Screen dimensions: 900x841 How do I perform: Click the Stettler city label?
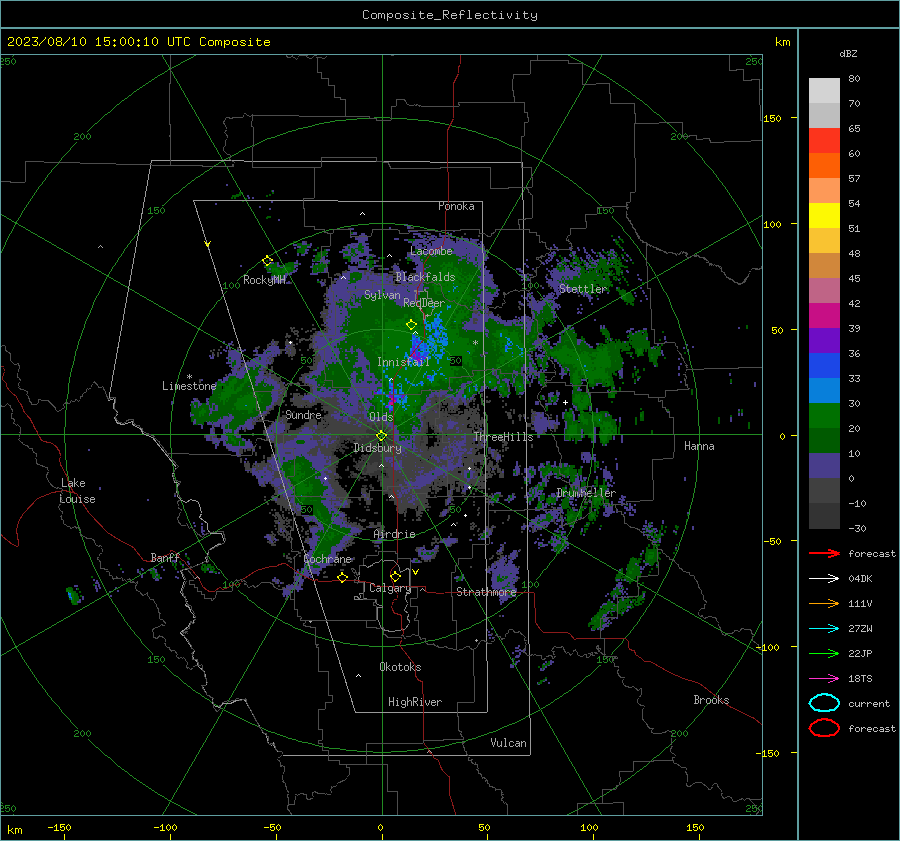click(583, 289)
